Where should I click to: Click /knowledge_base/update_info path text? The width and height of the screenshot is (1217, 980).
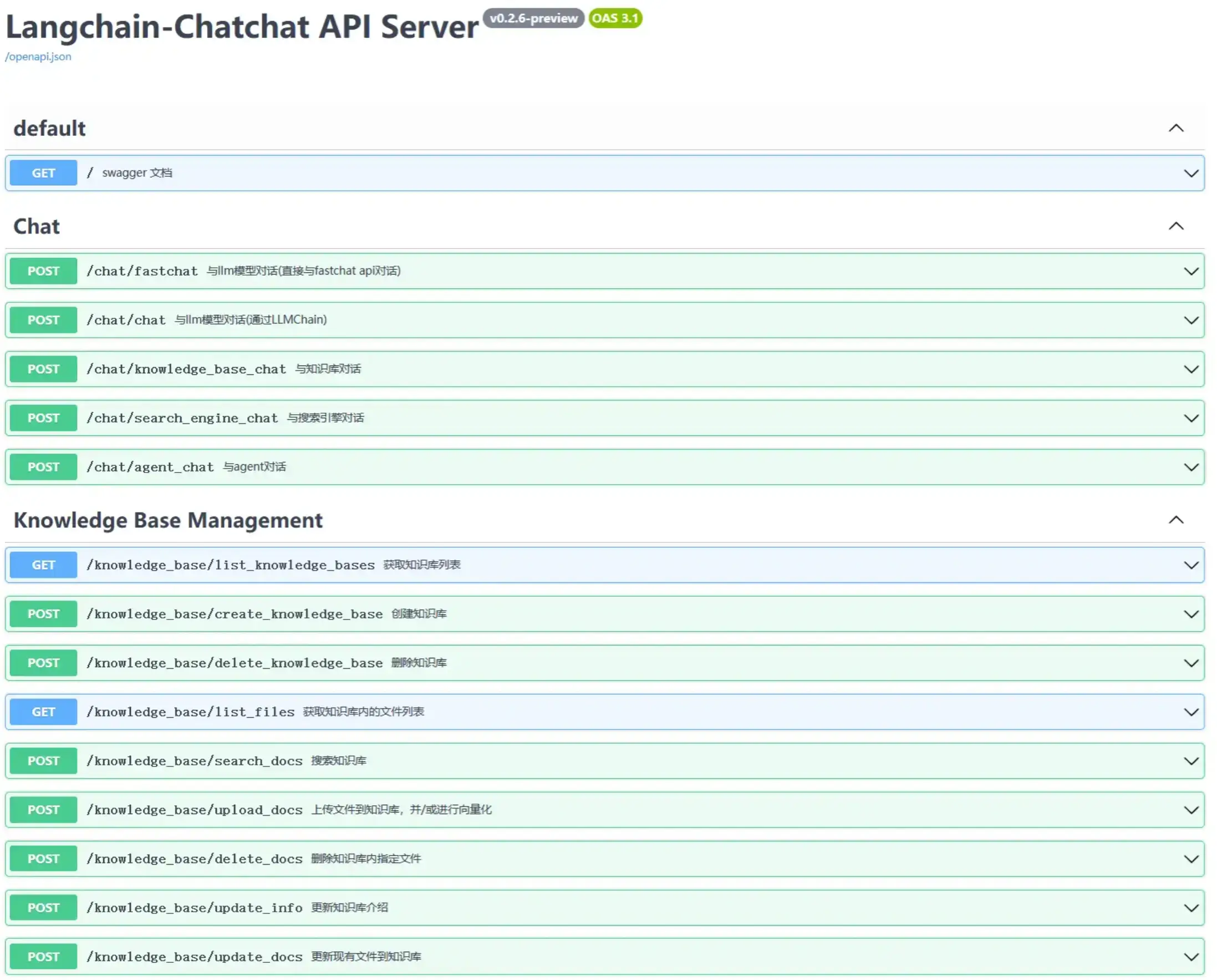194,908
